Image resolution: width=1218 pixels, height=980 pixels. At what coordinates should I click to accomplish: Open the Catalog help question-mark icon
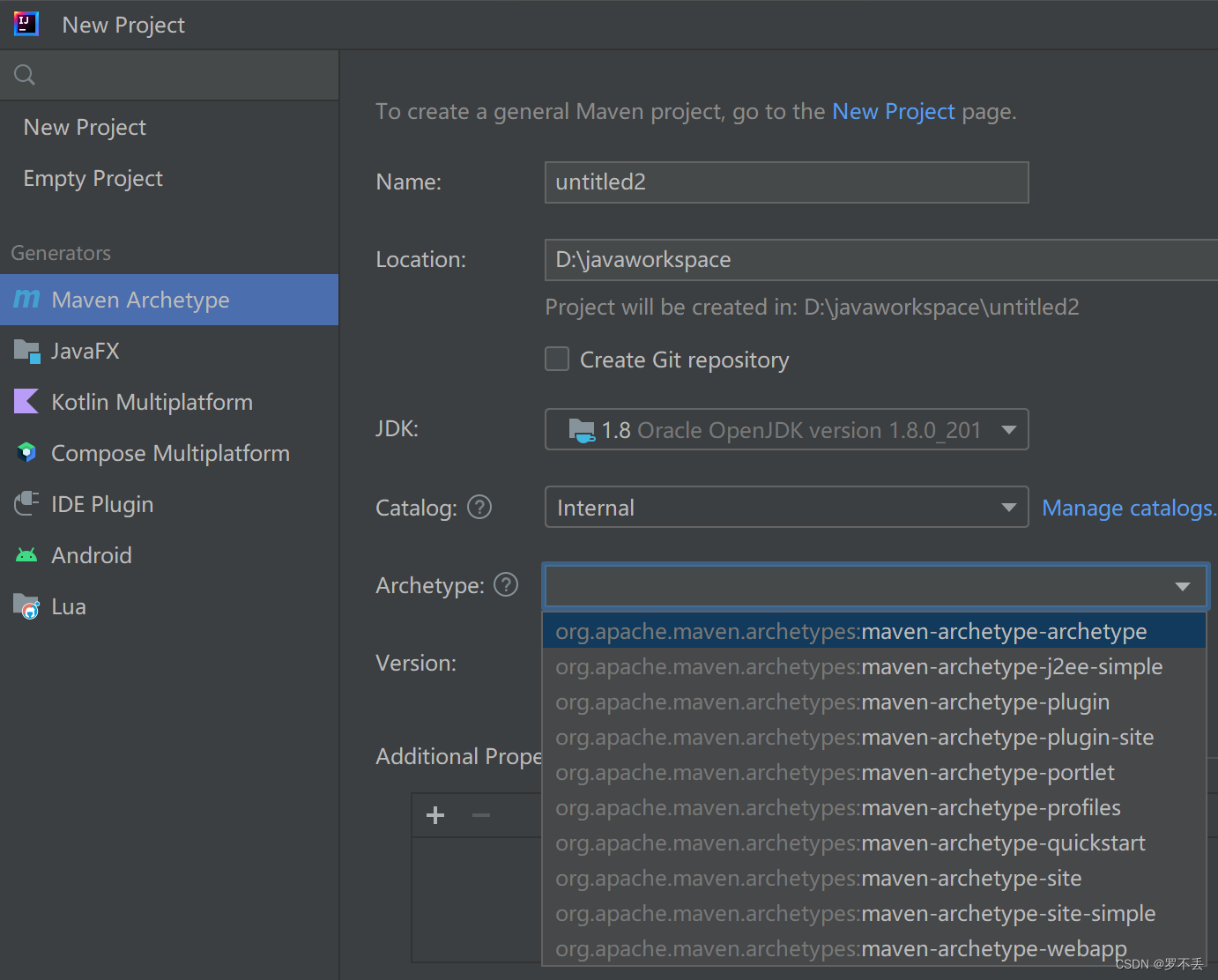(479, 507)
